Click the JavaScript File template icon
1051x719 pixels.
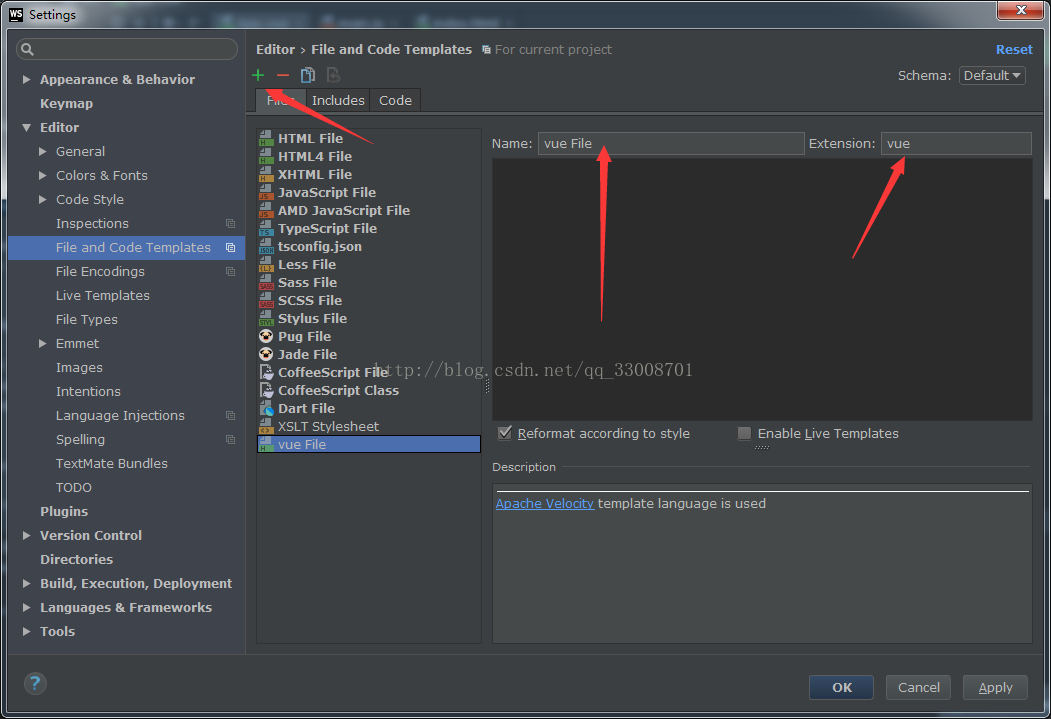click(266, 192)
